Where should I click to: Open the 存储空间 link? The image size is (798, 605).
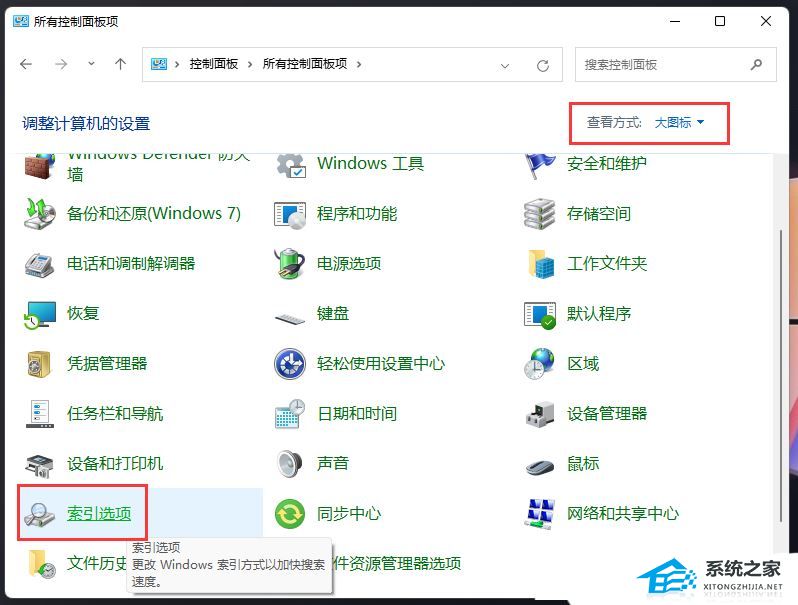[x=599, y=214]
